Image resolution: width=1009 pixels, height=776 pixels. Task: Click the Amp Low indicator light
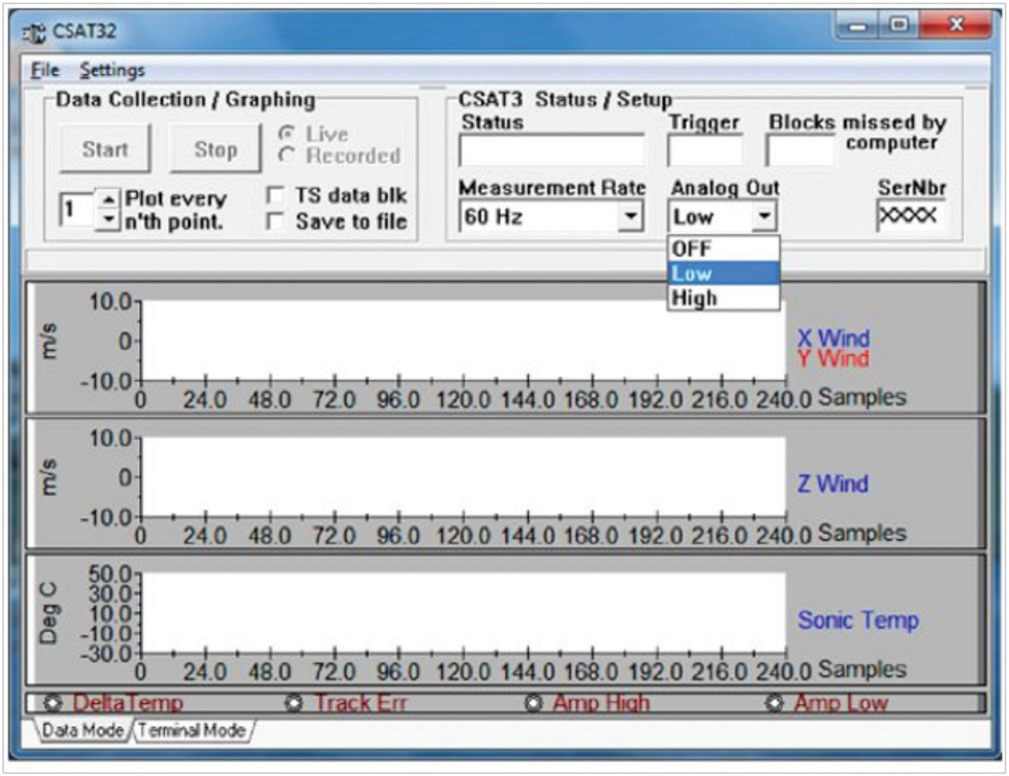(774, 703)
